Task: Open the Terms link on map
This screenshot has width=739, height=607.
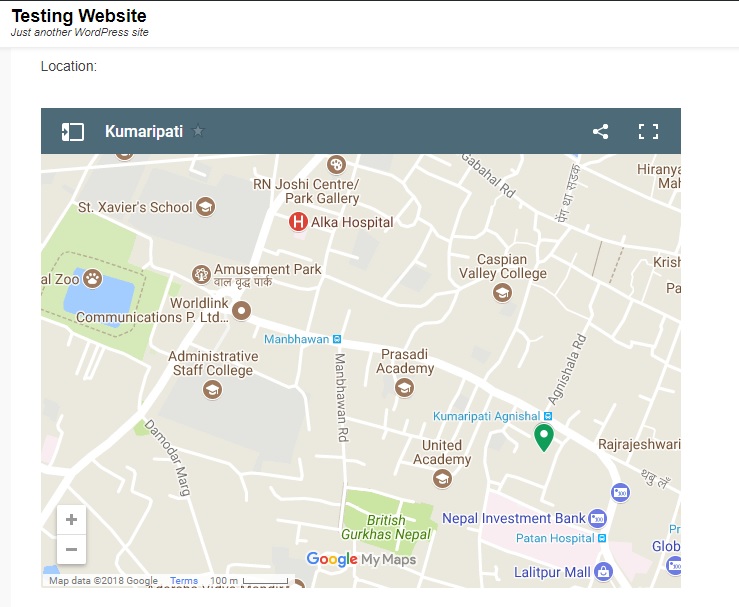Action: (184, 581)
